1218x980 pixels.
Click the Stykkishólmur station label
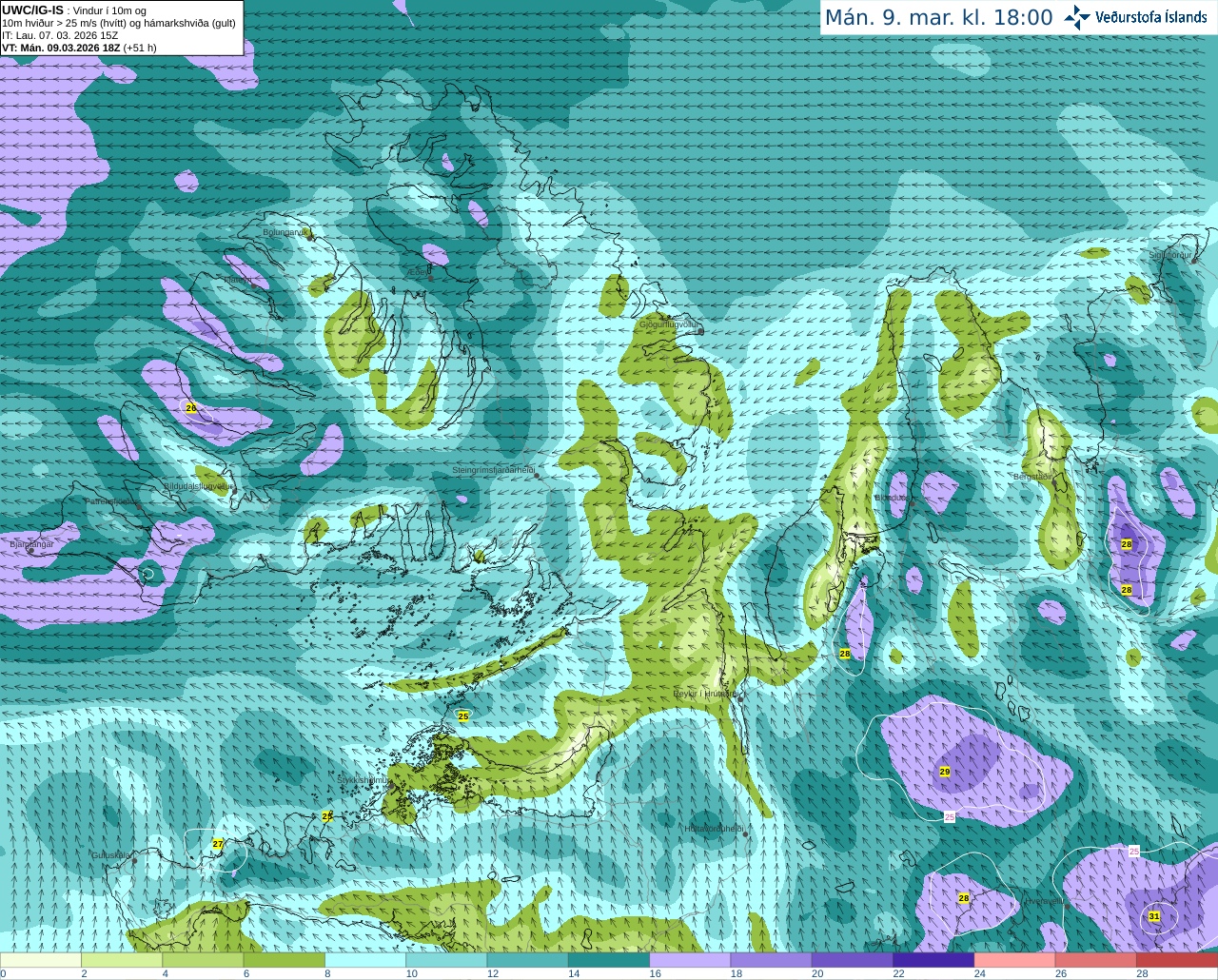[x=363, y=779]
